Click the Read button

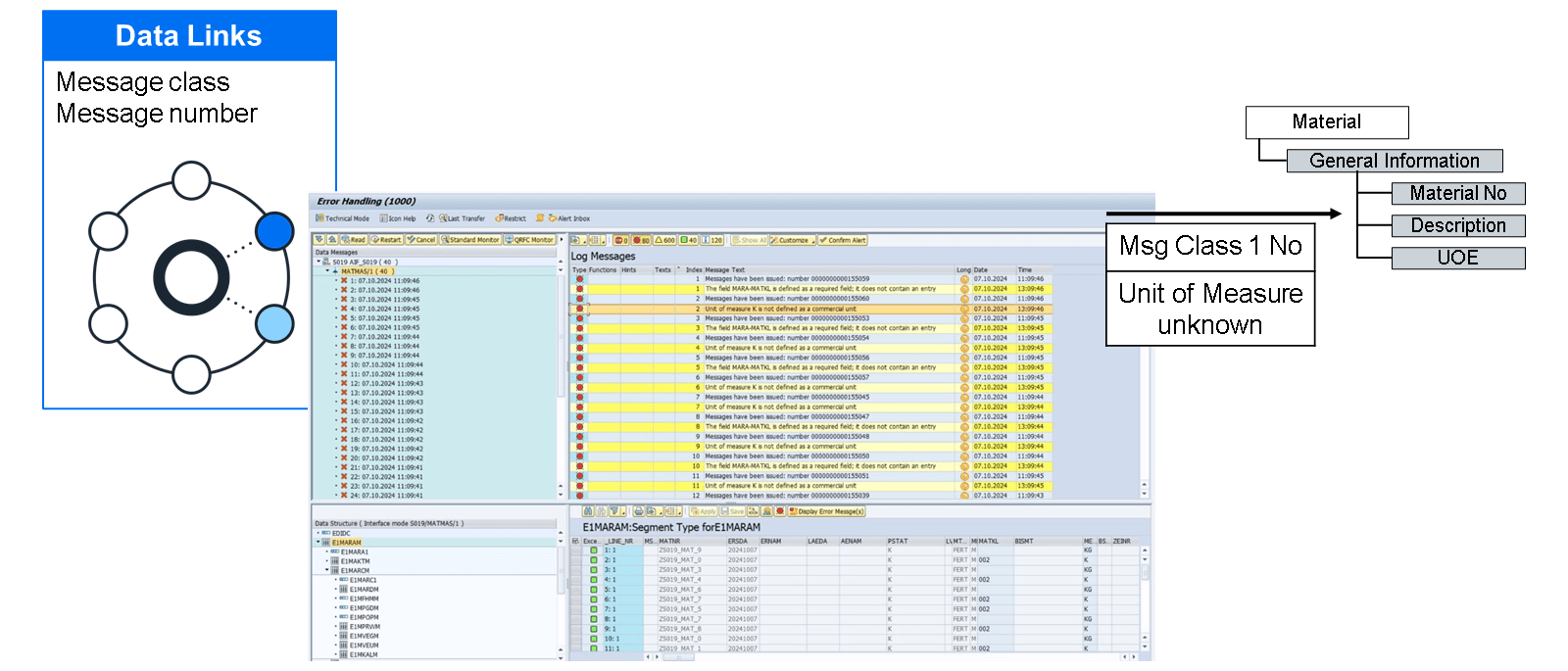pyautogui.click(x=353, y=240)
